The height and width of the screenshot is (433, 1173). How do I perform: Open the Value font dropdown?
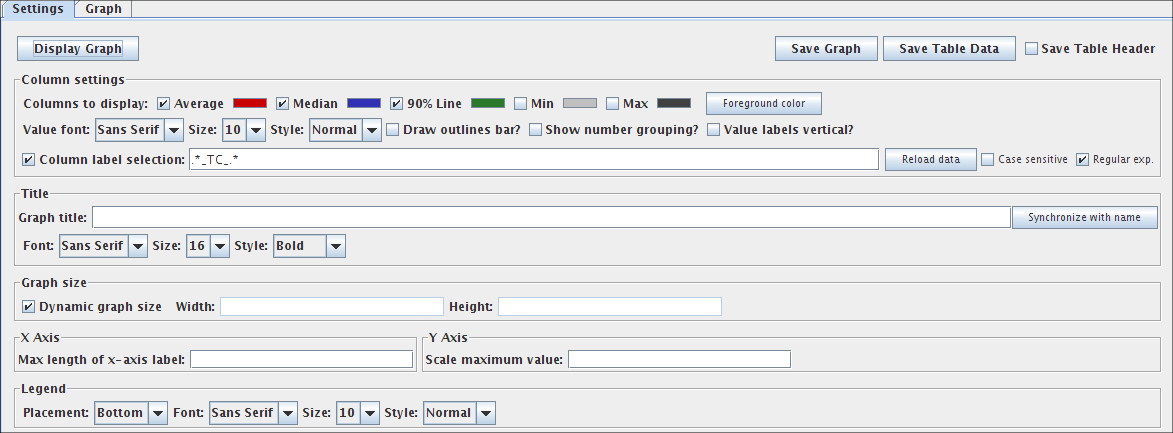coord(139,130)
